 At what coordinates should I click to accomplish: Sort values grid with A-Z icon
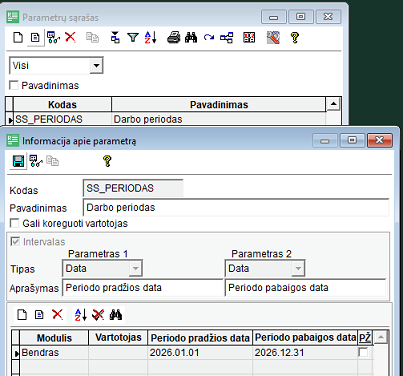81,314
